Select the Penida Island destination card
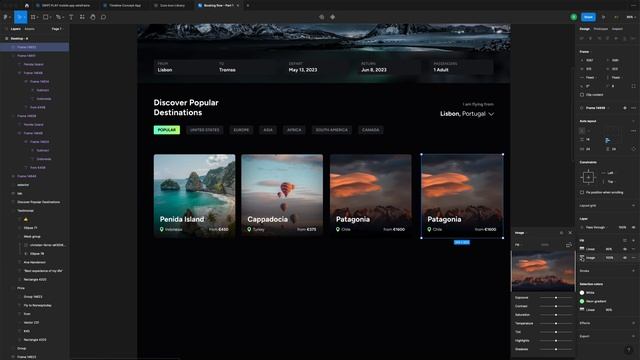 click(x=194, y=195)
